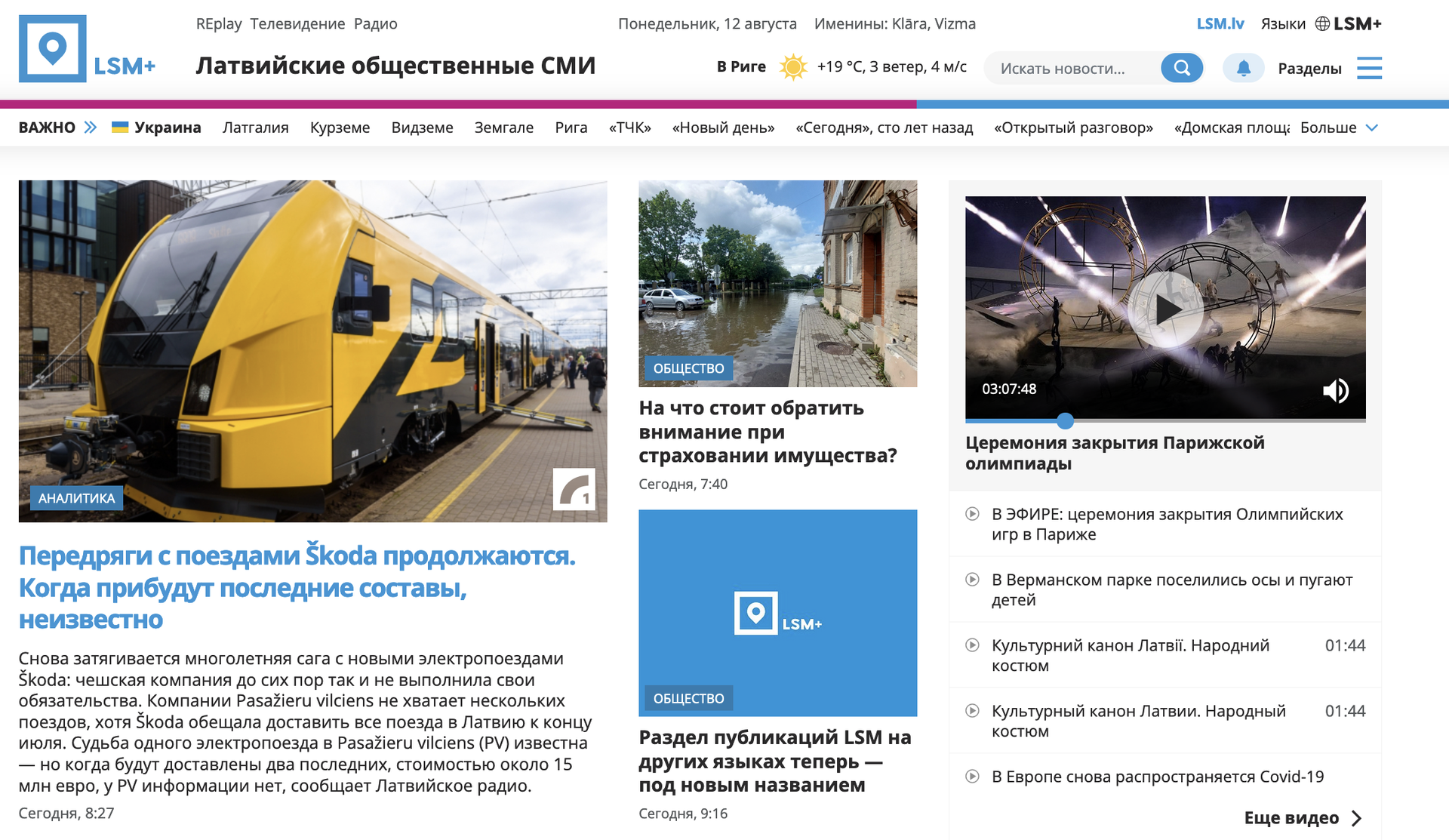Open «Новый день» program link
The height and width of the screenshot is (840, 1449).
[x=724, y=128]
